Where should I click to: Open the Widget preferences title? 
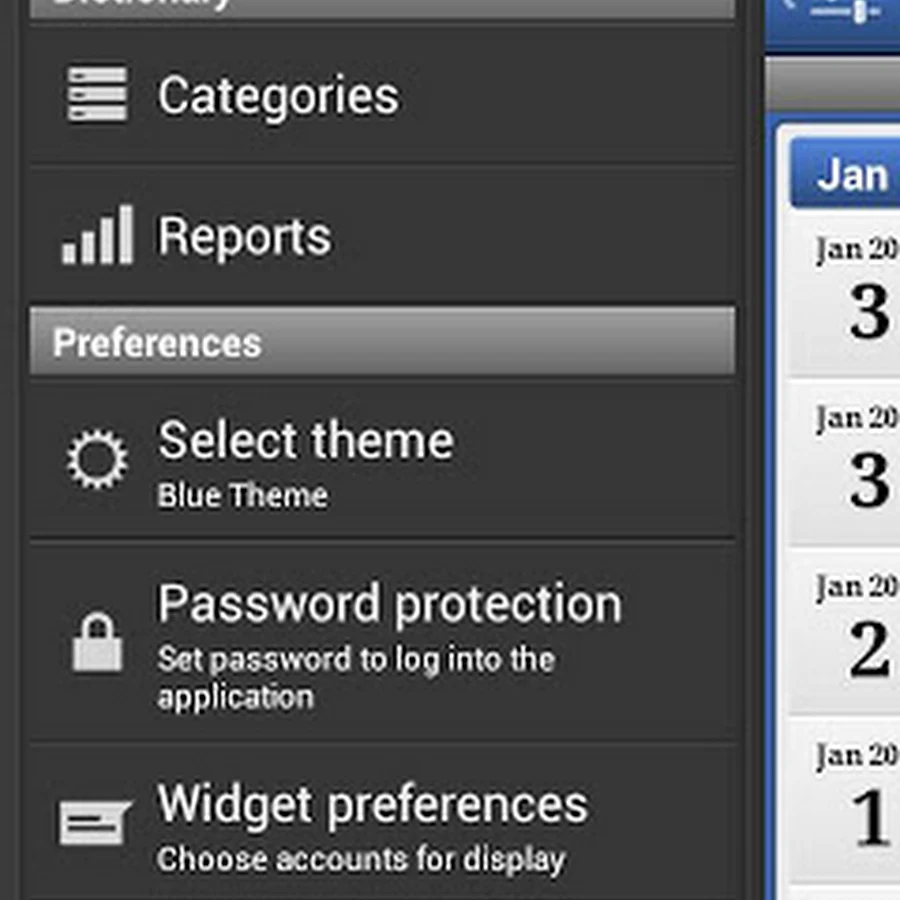(x=372, y=804)
